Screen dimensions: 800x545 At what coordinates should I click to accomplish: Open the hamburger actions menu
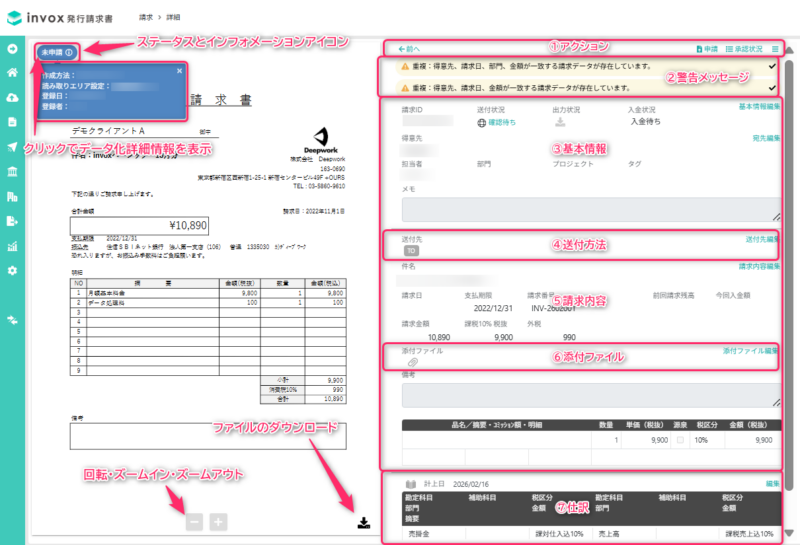pyautogui.click(x=775, y=49)
